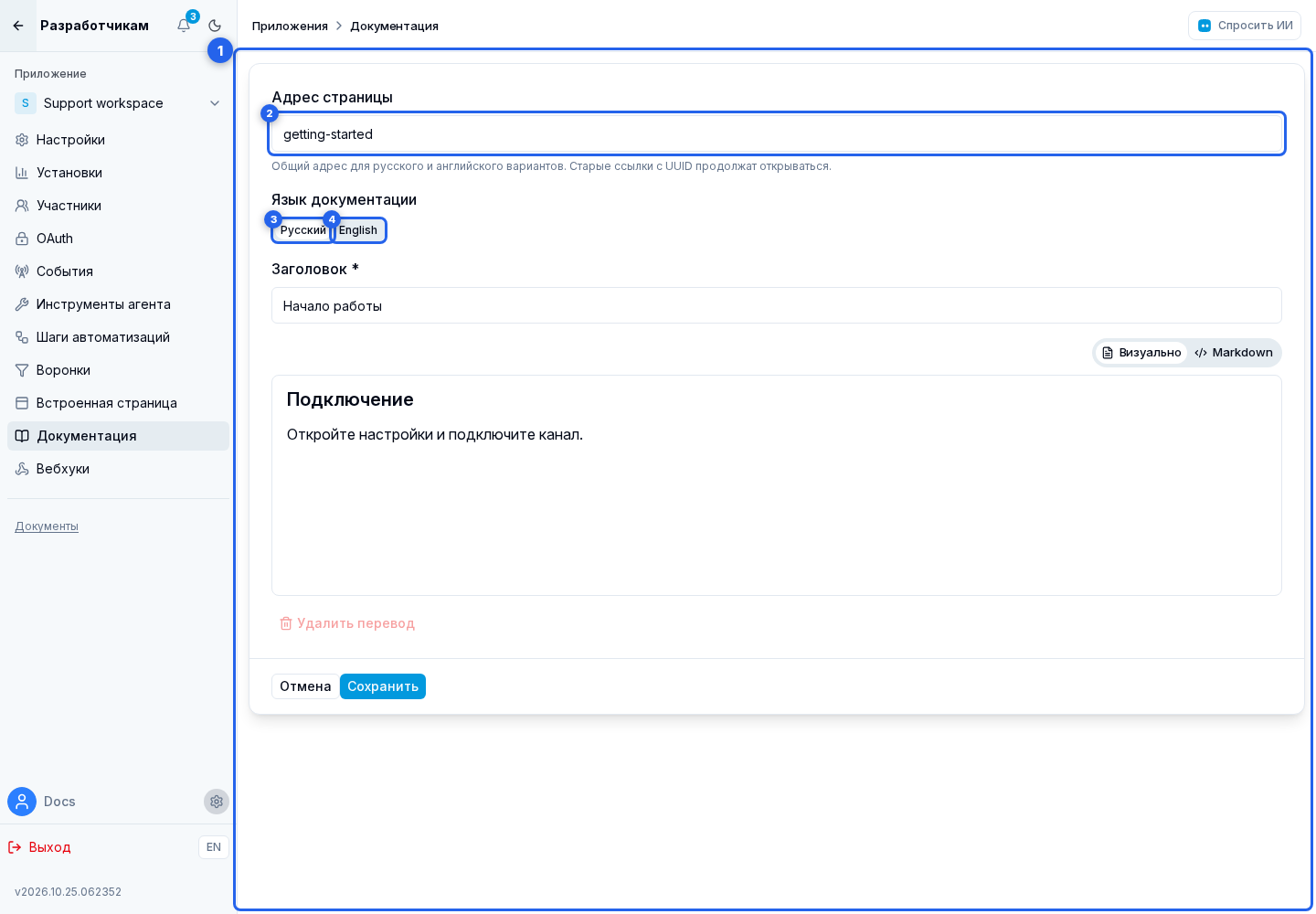This screenshot has width=1316, height=914.
Task: Expand the Support workspace selector
Action: pos(118,103)
